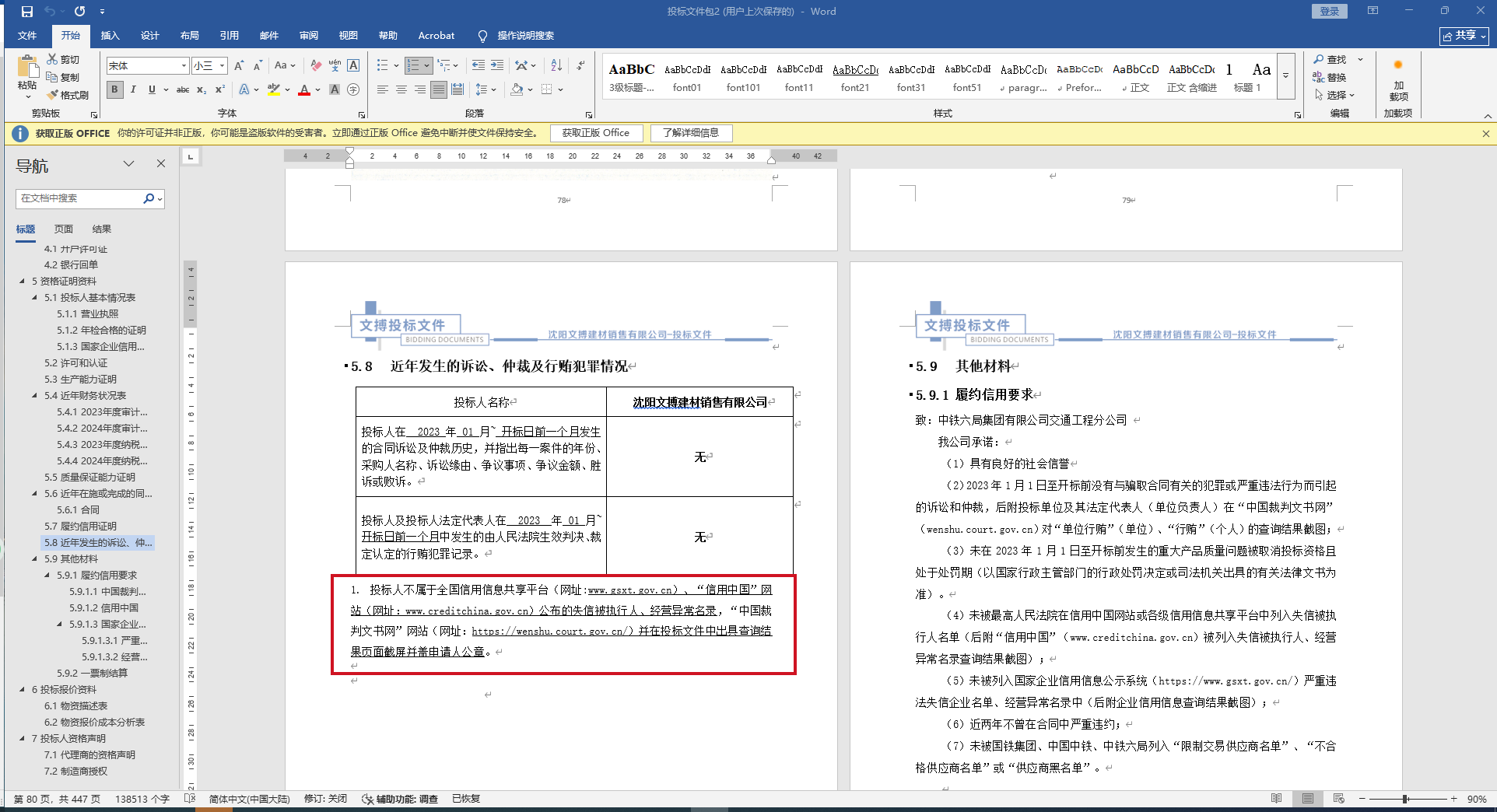Center-align the paragraph text
Viewport: 1497px width, 812px height.
tap(401, 89)
